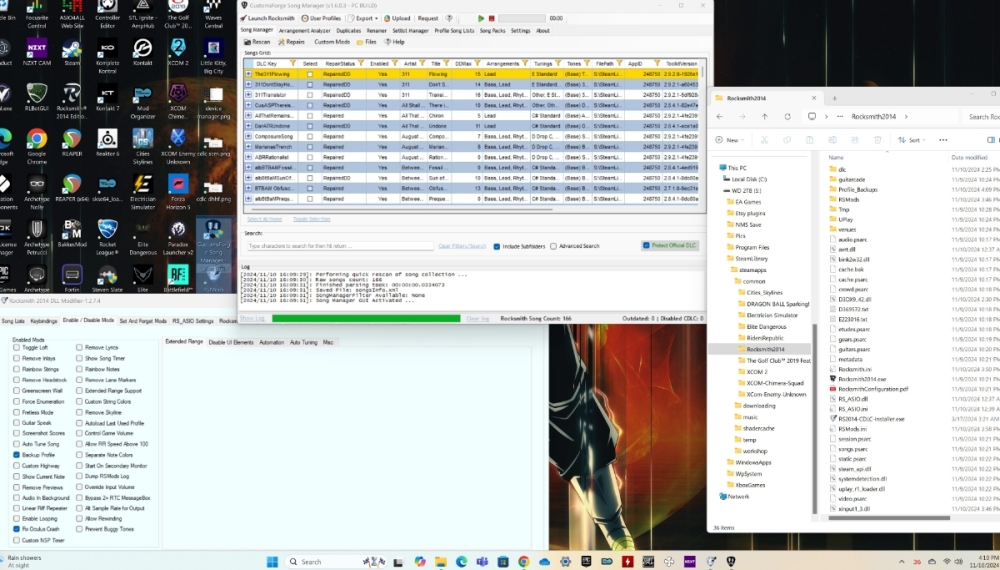
Task: Click filter icon on the Artist column
Action: point(424,63)
